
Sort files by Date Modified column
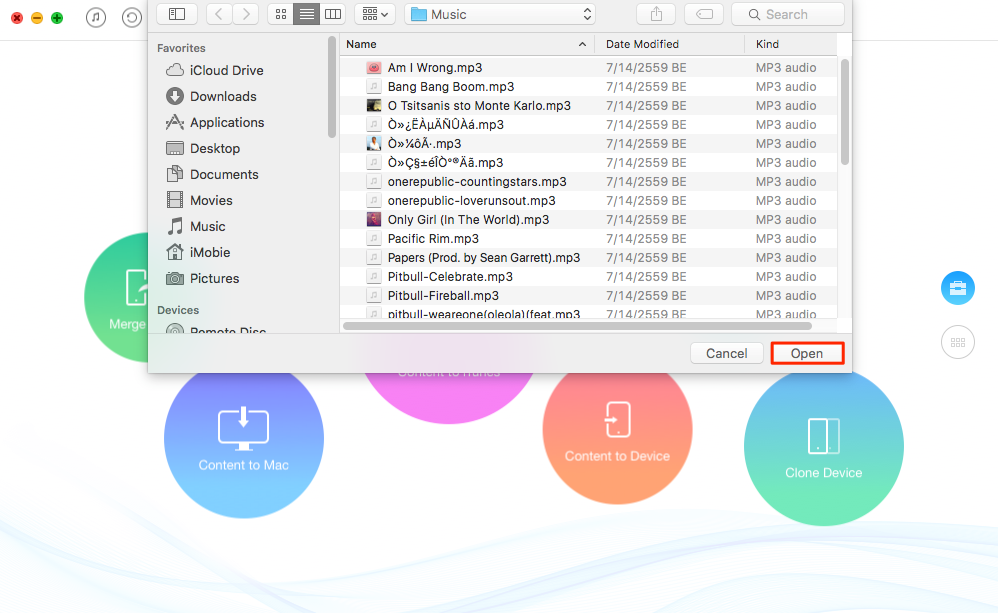(670, 44)
